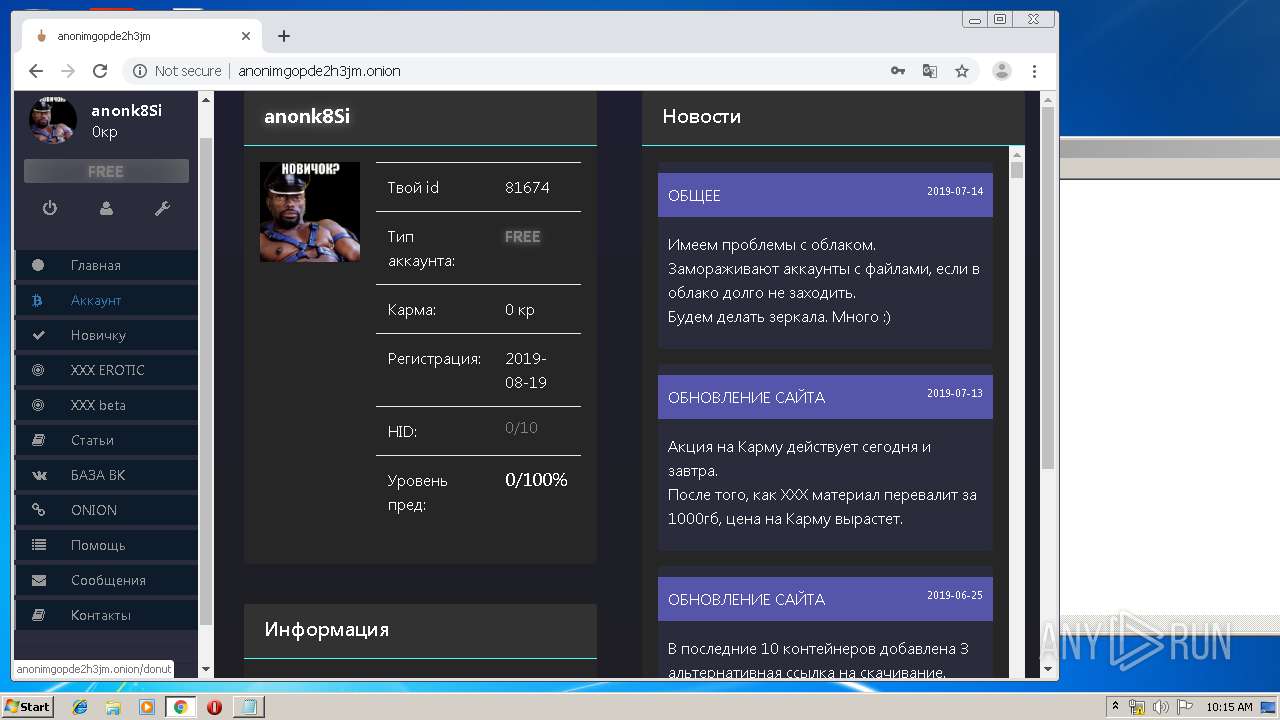Open the user profile icon in sidebar
The height and width of the screenshot is (720, 1280).
(x=106, y=208)
